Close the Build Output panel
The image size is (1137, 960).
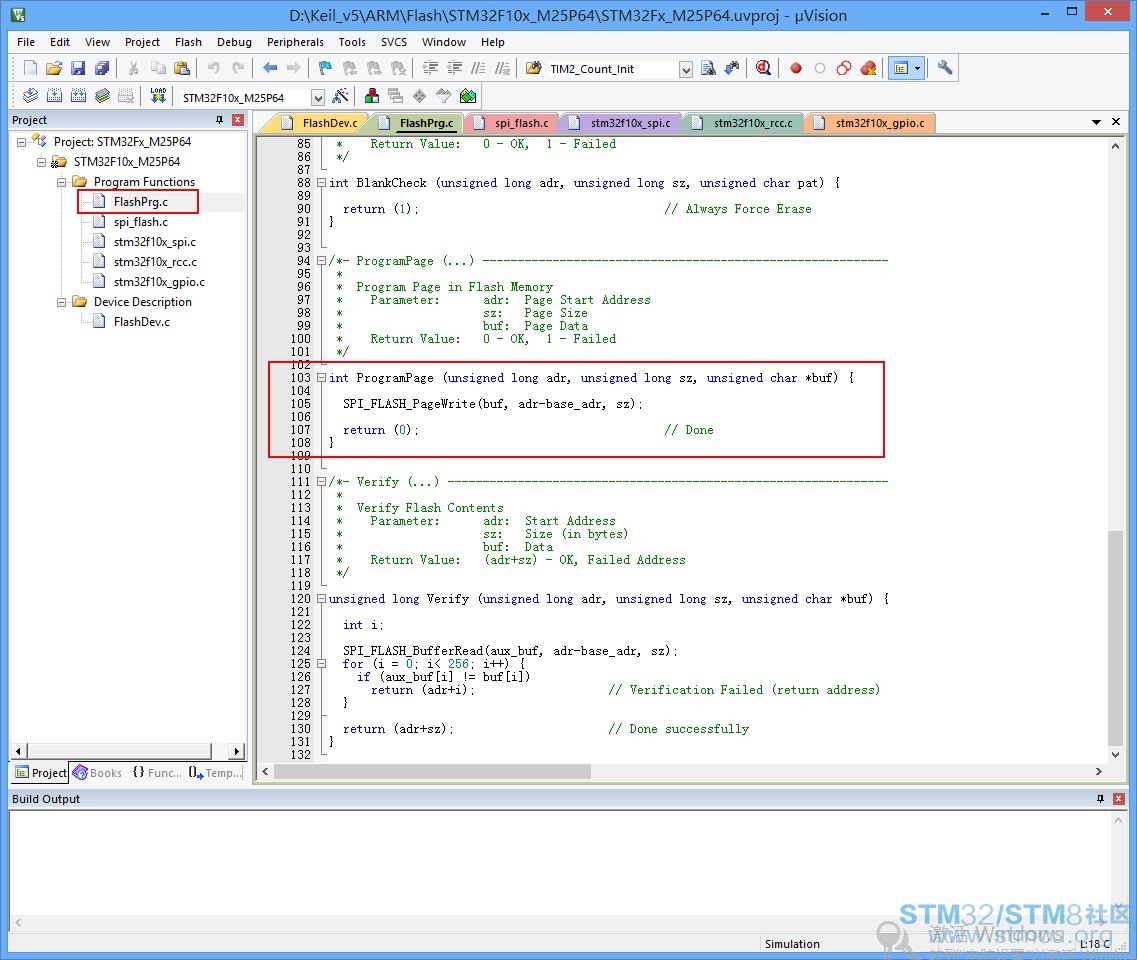(1119, 798)
